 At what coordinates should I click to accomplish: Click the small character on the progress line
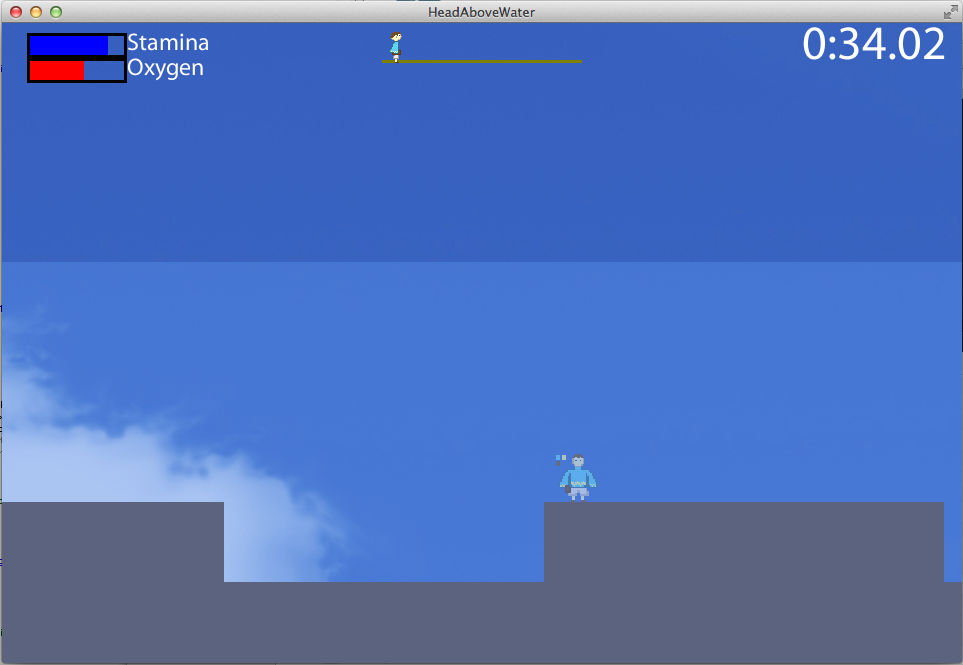point(396,47)
